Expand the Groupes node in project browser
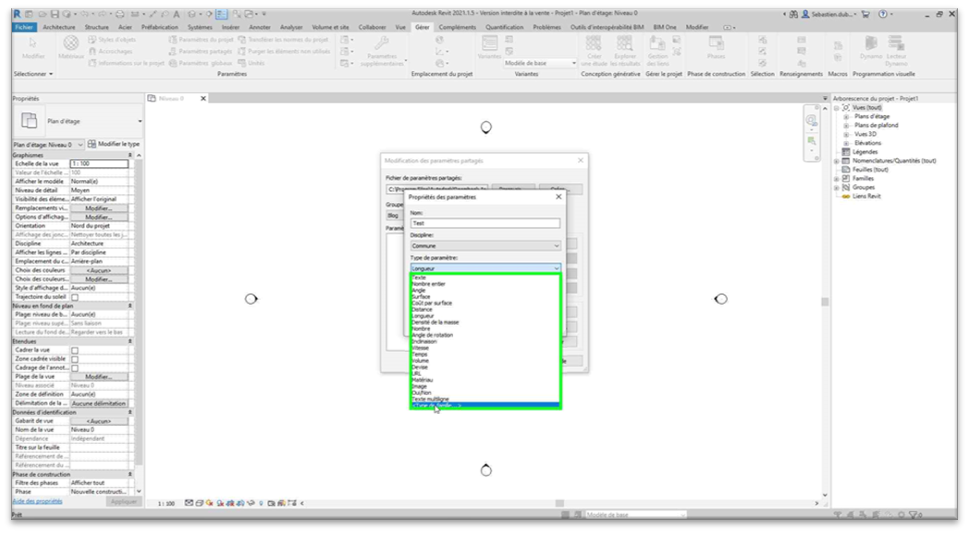This screenshot has width=969, height=534. tap(836, 187)
